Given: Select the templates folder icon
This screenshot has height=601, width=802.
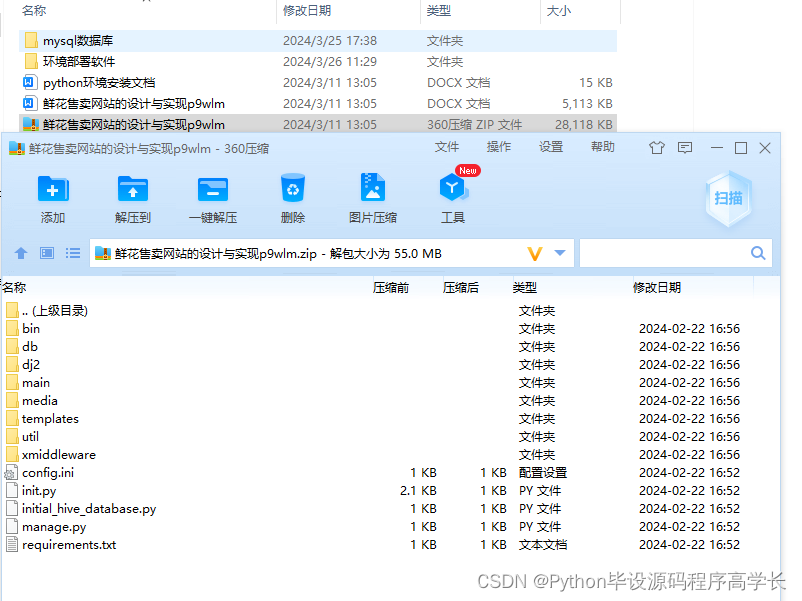Looking at the screenshot, I should (13, 418).
